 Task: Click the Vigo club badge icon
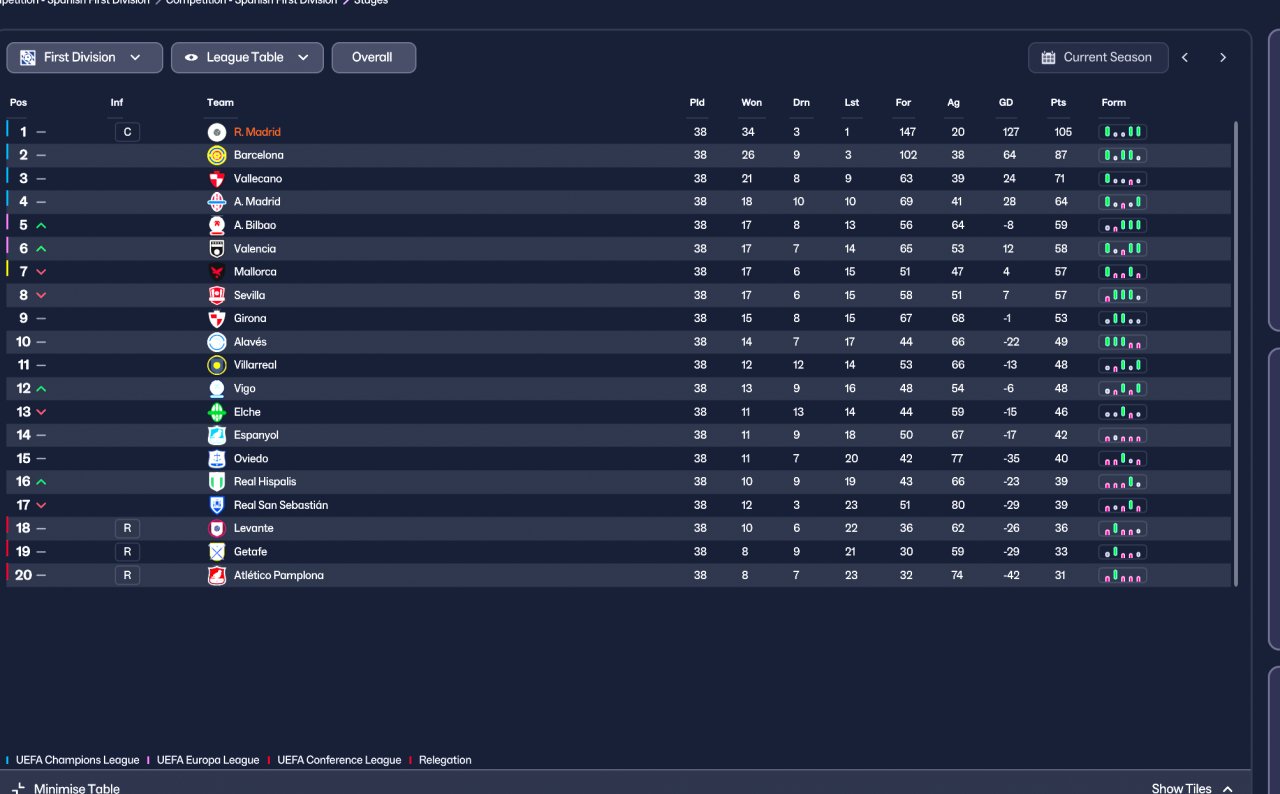217,389
